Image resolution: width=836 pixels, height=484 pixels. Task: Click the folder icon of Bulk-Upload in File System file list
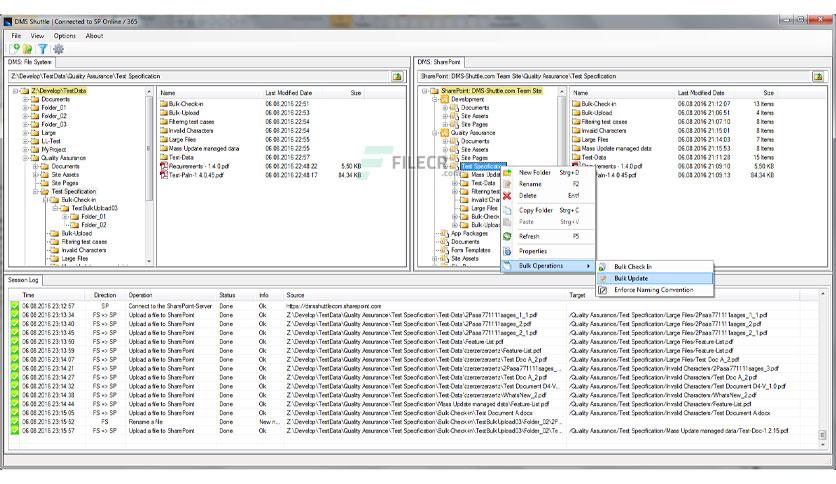pyautogui.click(x=164, y=112)
